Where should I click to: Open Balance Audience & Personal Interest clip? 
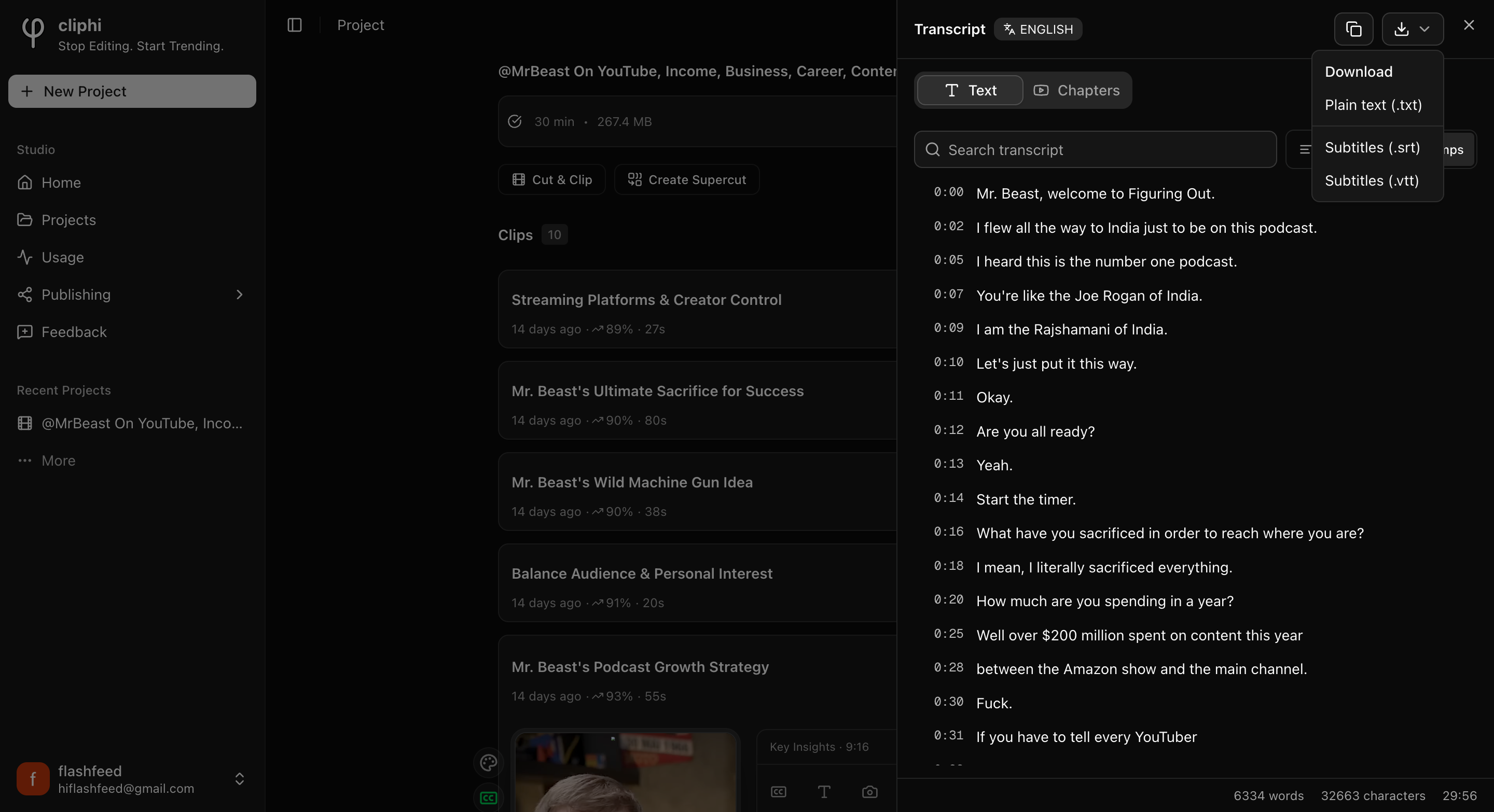[642, 574]
